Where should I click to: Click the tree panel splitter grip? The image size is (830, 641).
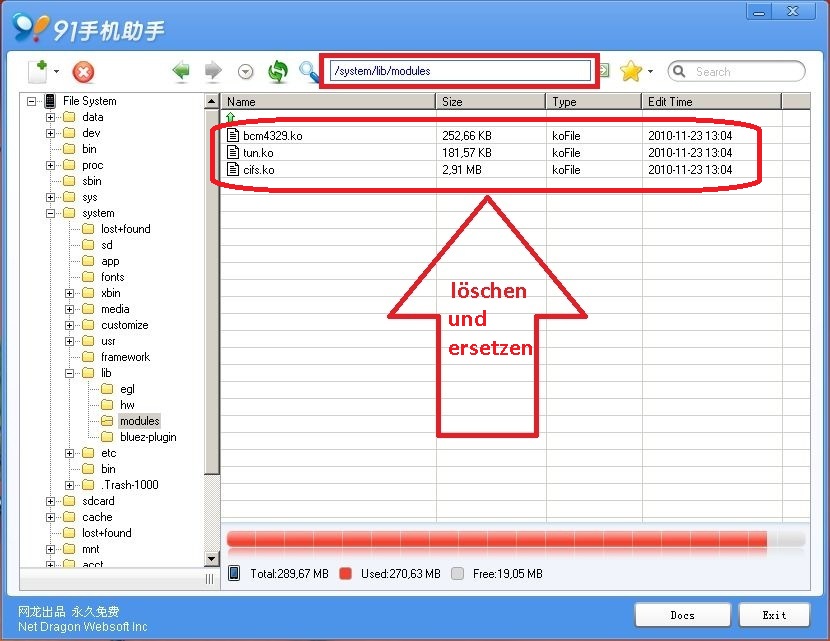coord(210,579)
